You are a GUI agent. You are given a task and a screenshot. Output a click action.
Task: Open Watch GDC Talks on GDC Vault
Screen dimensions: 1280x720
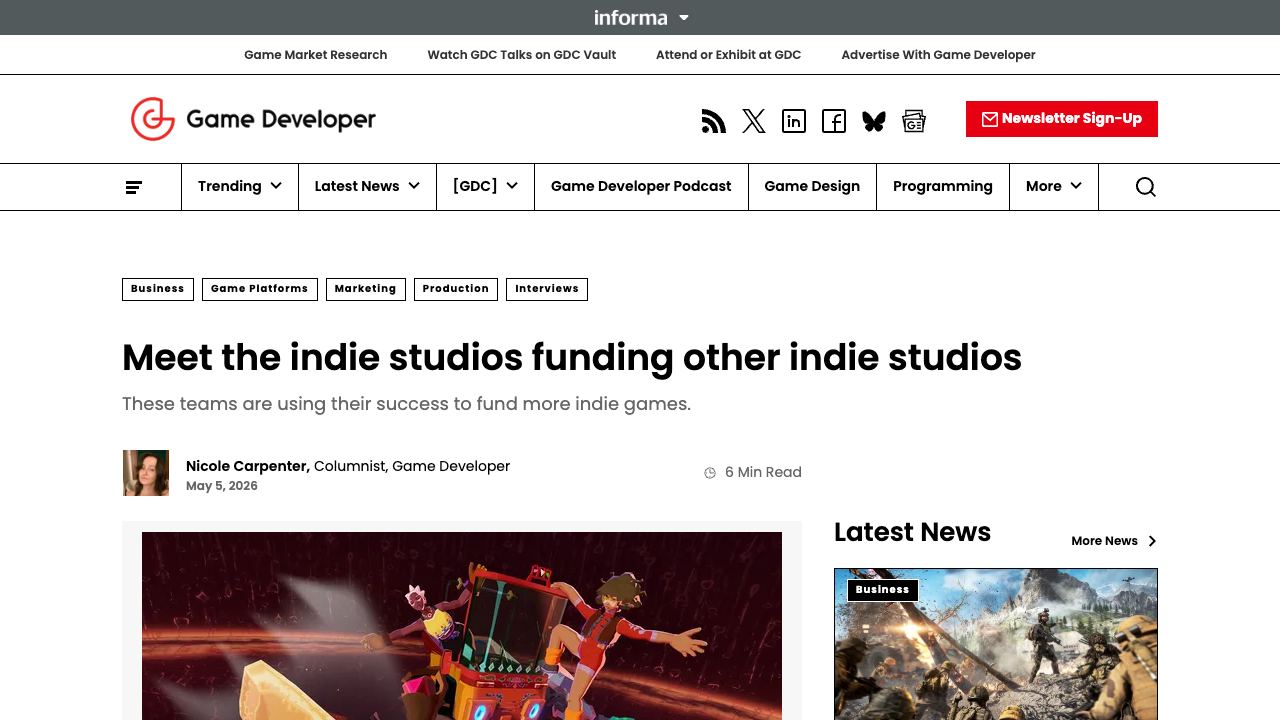(522, 55)
